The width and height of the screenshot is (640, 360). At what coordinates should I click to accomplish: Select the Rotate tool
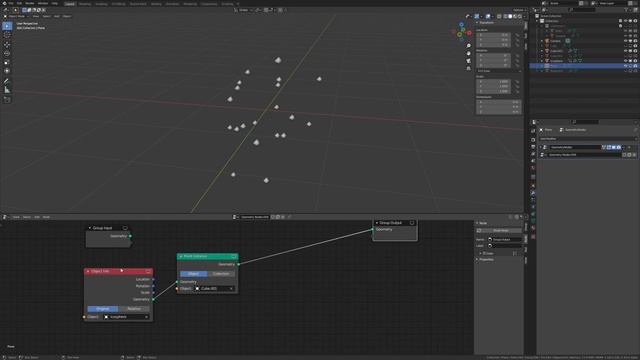pos(7,53)
